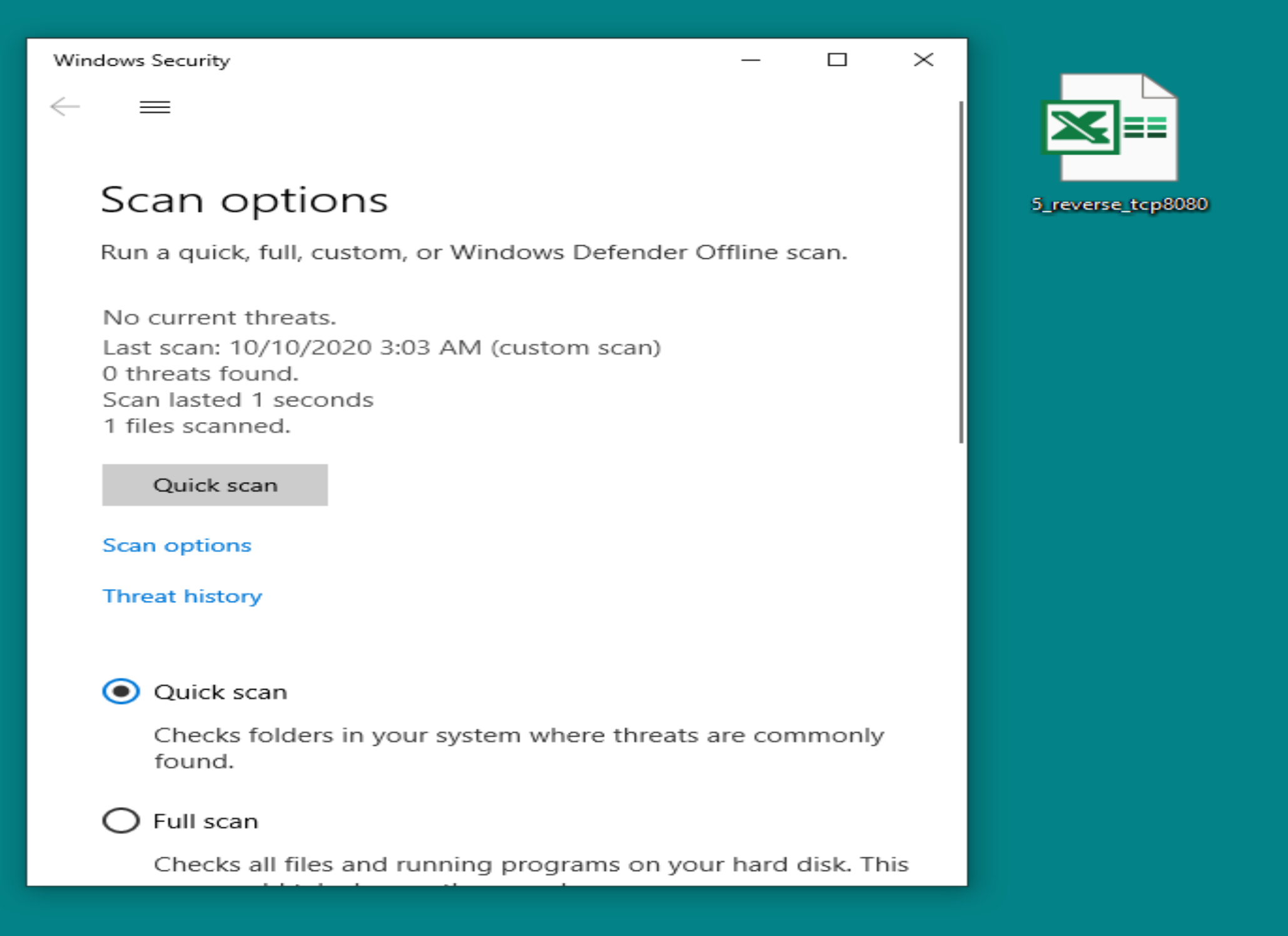Click the Quick scan radio label text
1288x936 pixels.
pyautogui.click(x=220, y=692)
